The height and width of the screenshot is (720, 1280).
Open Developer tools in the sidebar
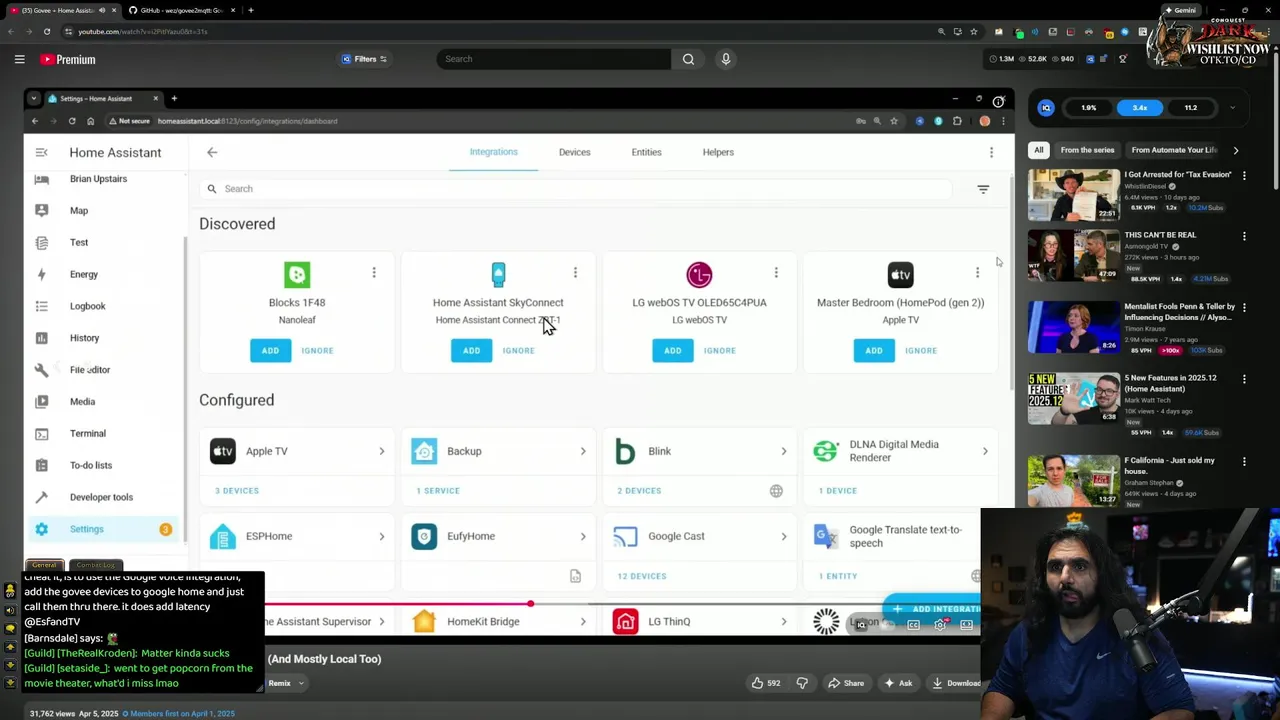point(105,497)
